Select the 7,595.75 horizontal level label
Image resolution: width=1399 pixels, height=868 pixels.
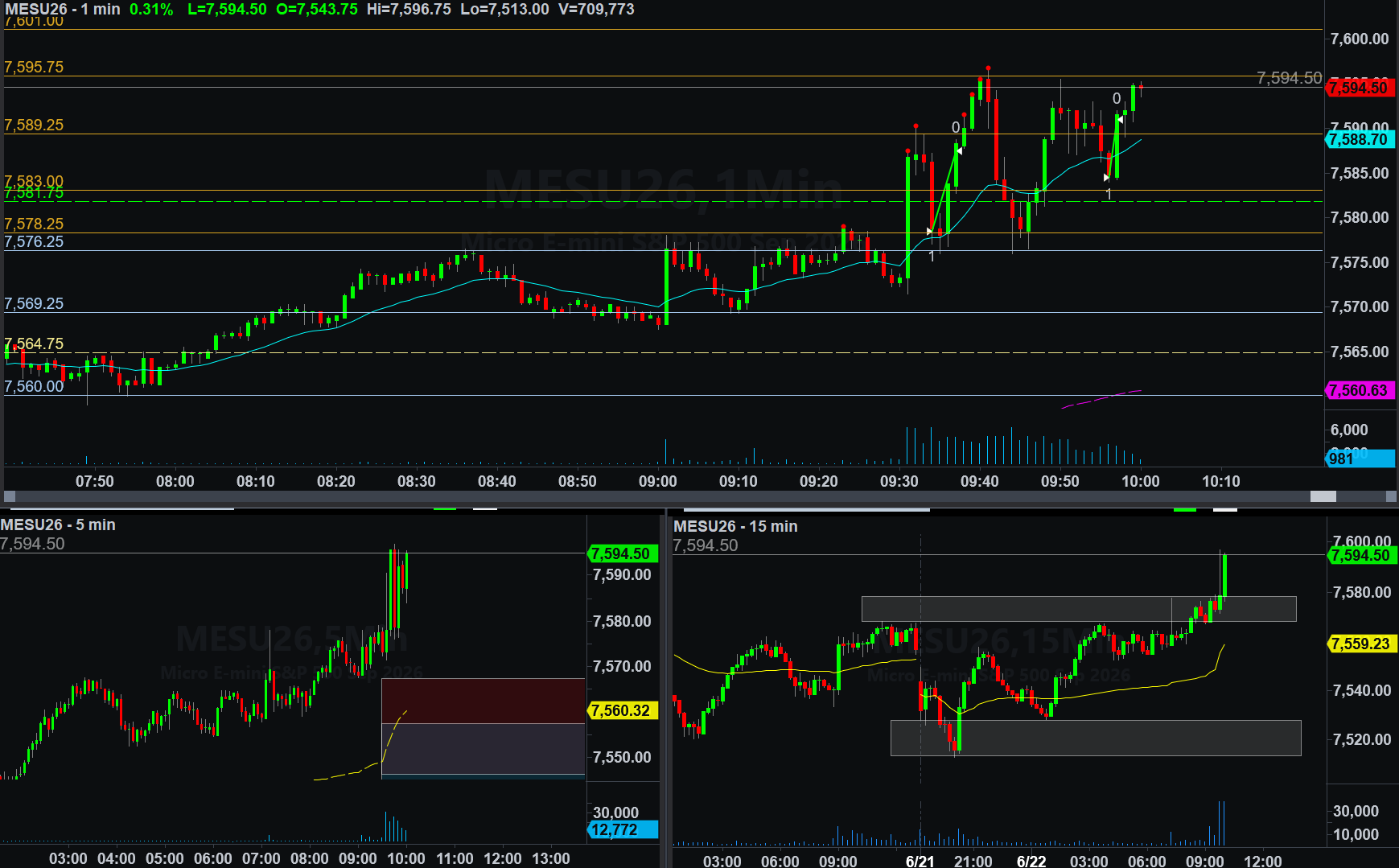click(x=34, y=67)
